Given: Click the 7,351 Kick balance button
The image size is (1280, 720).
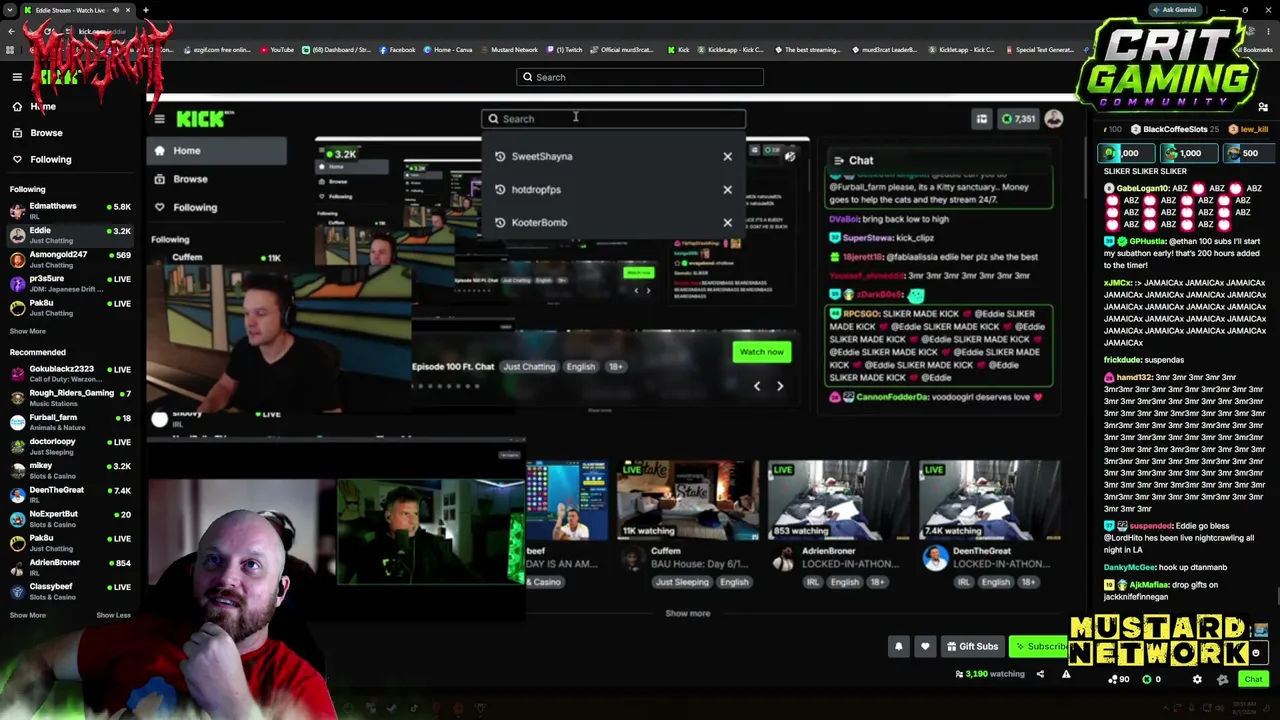Looking at the screenshot, I should tap(1019, 119).
